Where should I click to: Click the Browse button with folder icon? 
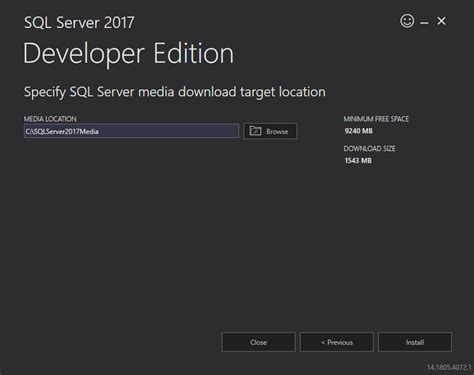[x=270, y=131]
